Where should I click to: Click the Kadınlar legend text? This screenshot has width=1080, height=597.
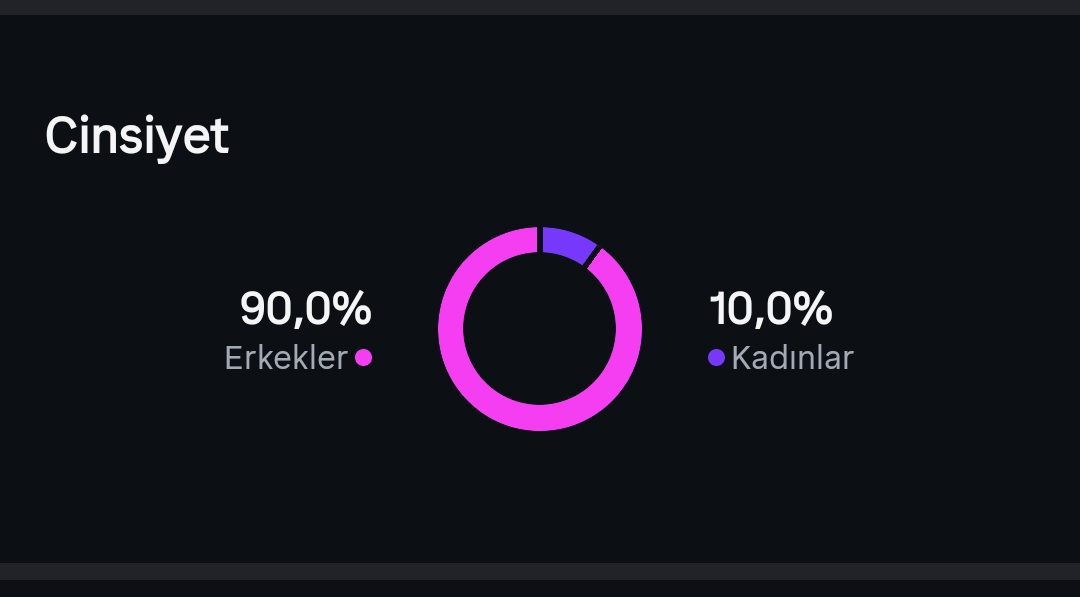792,358
